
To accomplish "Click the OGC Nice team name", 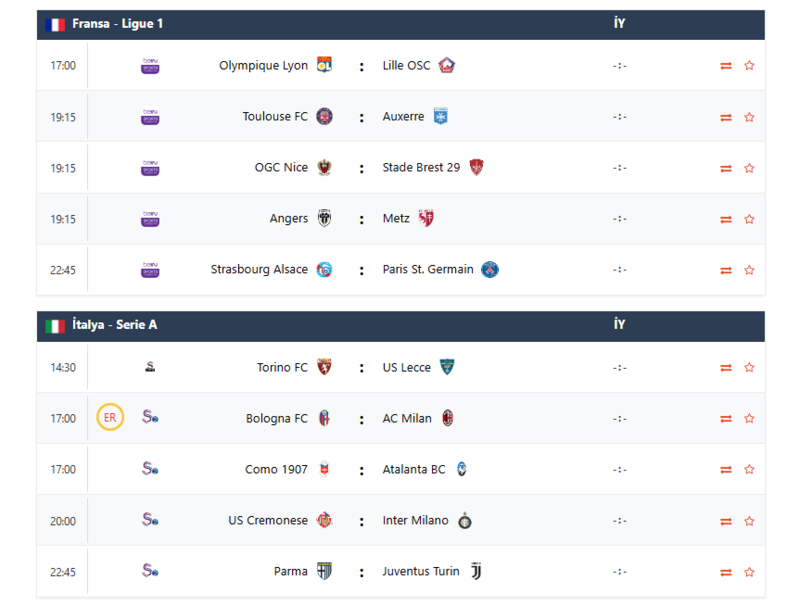I will click(x=281, y=168).
